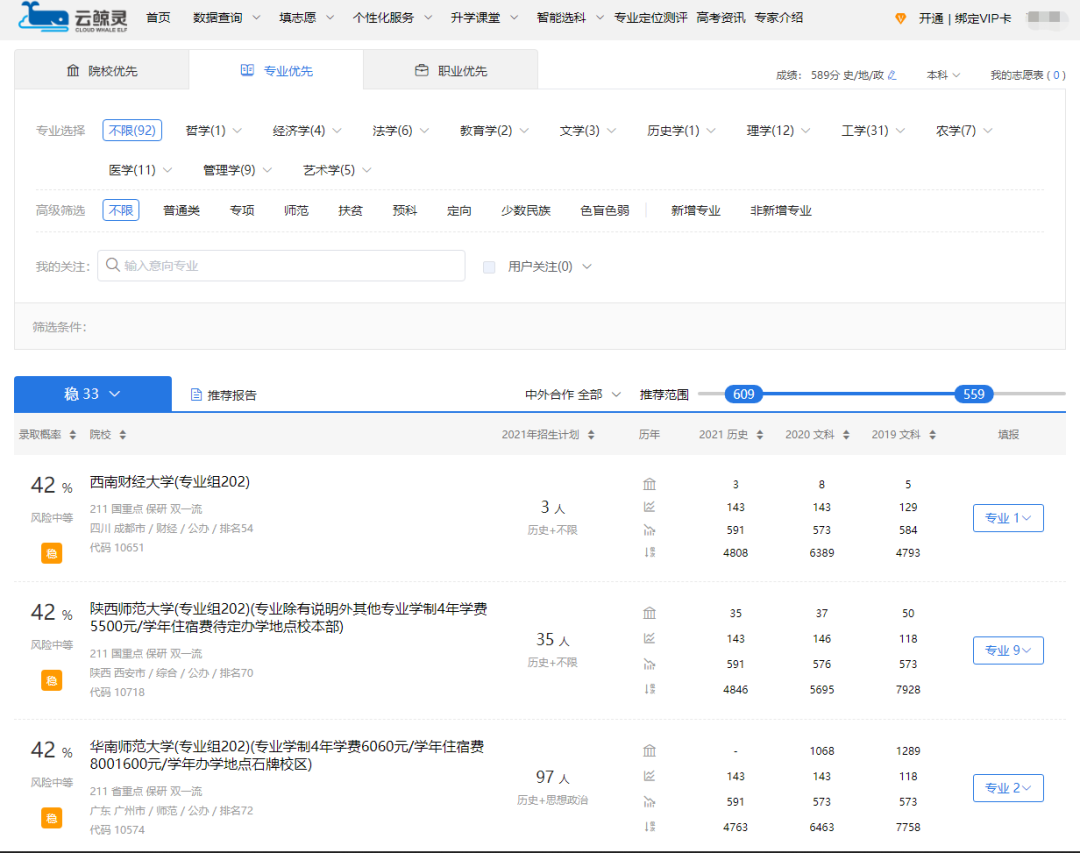Open 首页 in top navigation
The width and height of the screenshot is (1080, 853).
(x=158, y=18)
